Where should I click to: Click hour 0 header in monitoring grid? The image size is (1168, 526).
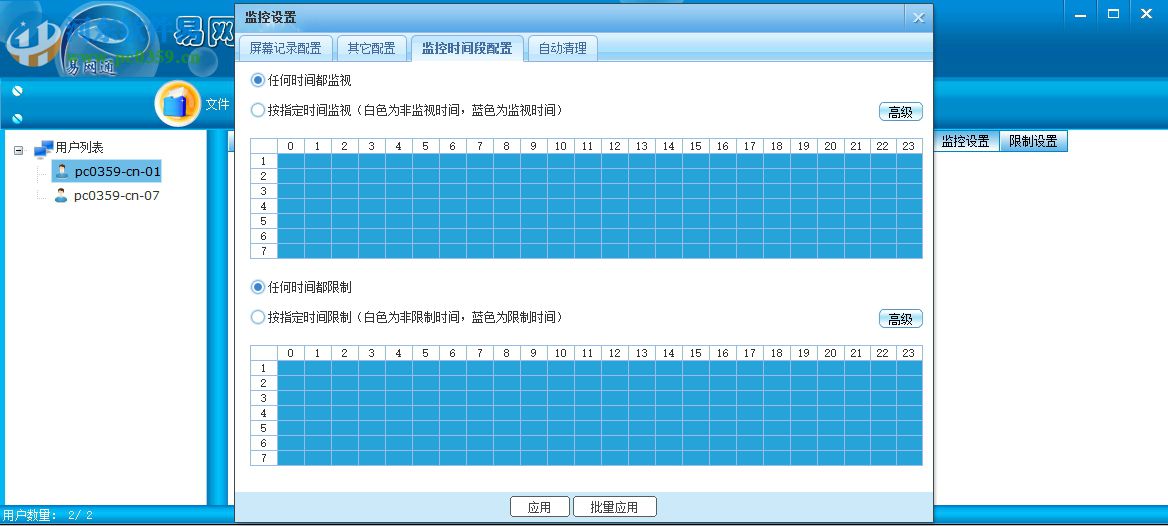[x=291, y=146]
